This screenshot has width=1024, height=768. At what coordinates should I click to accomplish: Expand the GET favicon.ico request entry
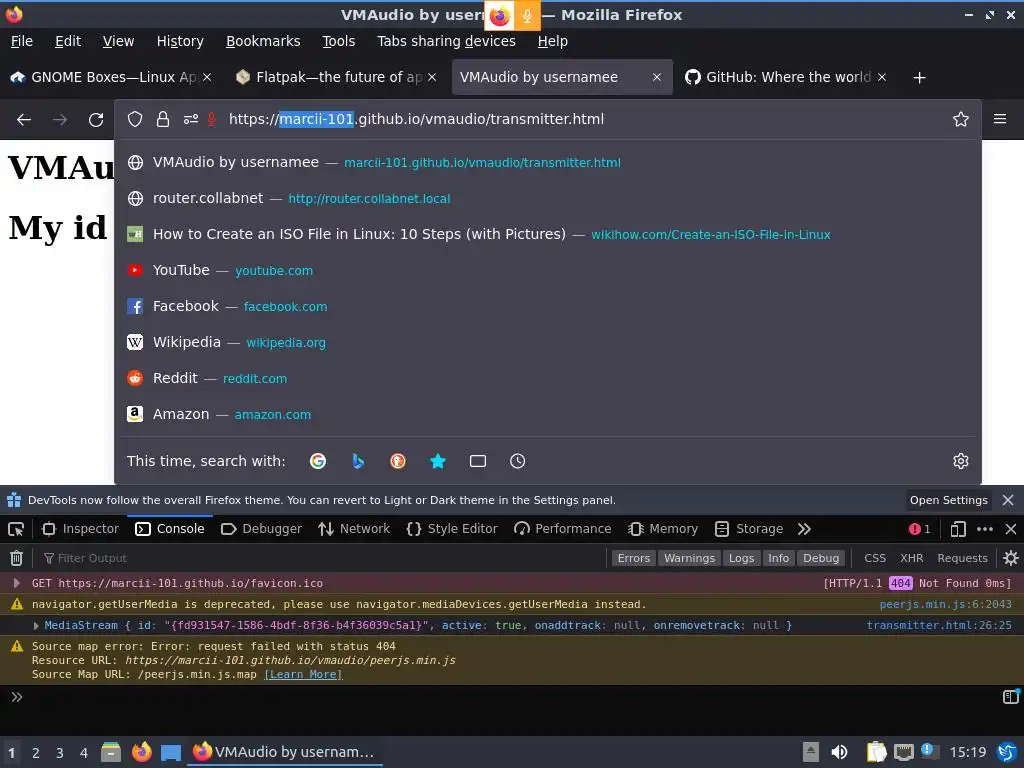point(17,583)
